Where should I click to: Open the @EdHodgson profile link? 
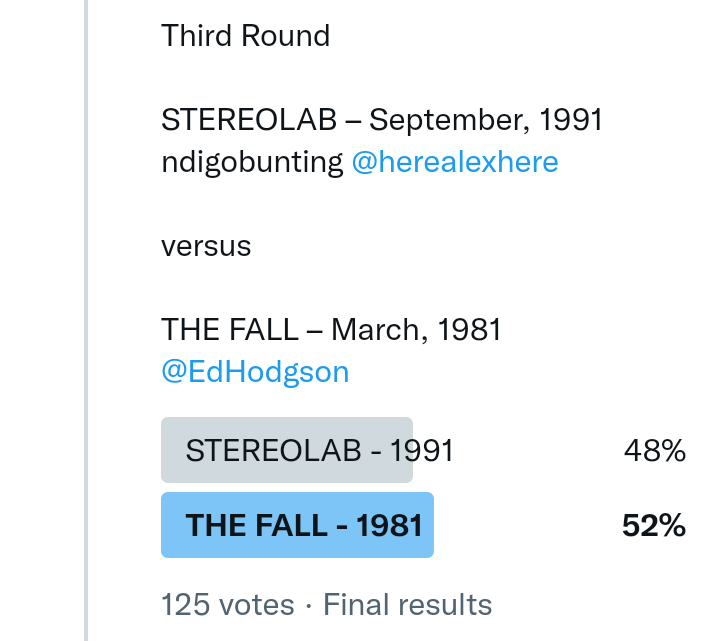255,372
